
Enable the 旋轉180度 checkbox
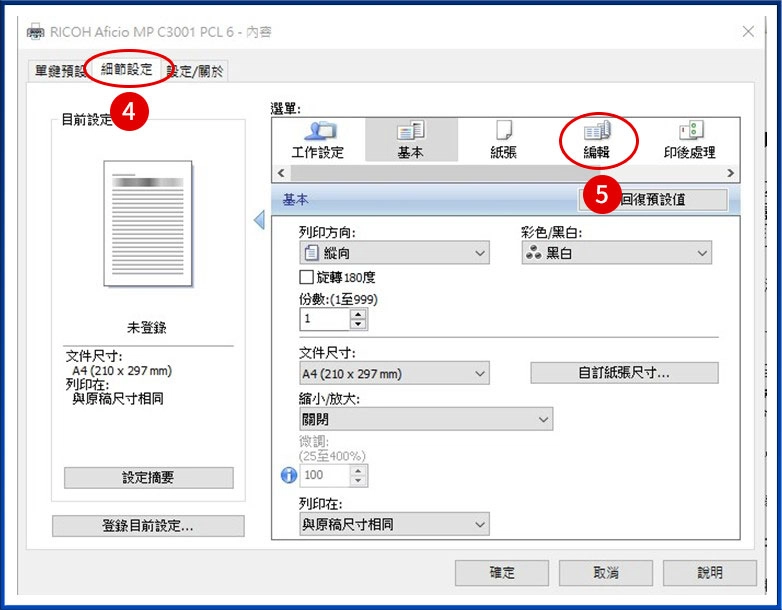tap(306, 277)
